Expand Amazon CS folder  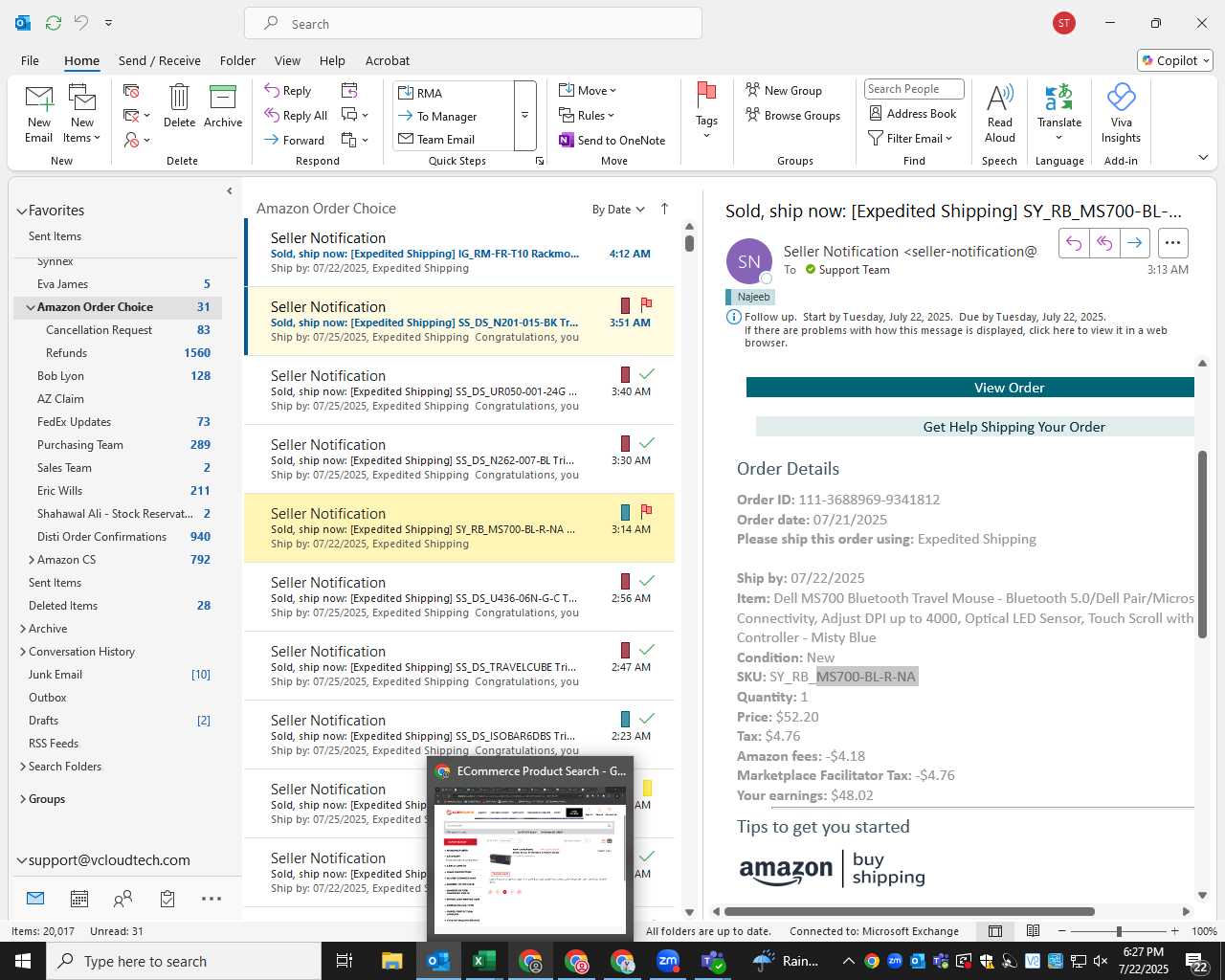[31, 560]
